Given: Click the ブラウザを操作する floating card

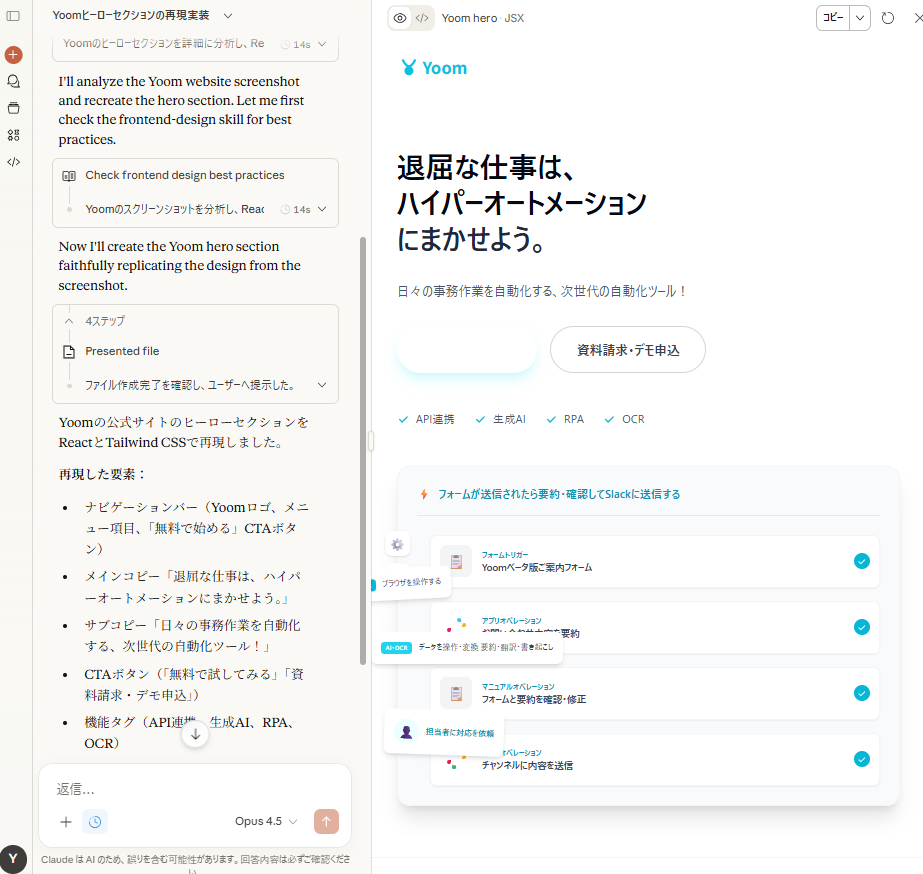Looking at the screenshot, I should (x=411, y=582).
